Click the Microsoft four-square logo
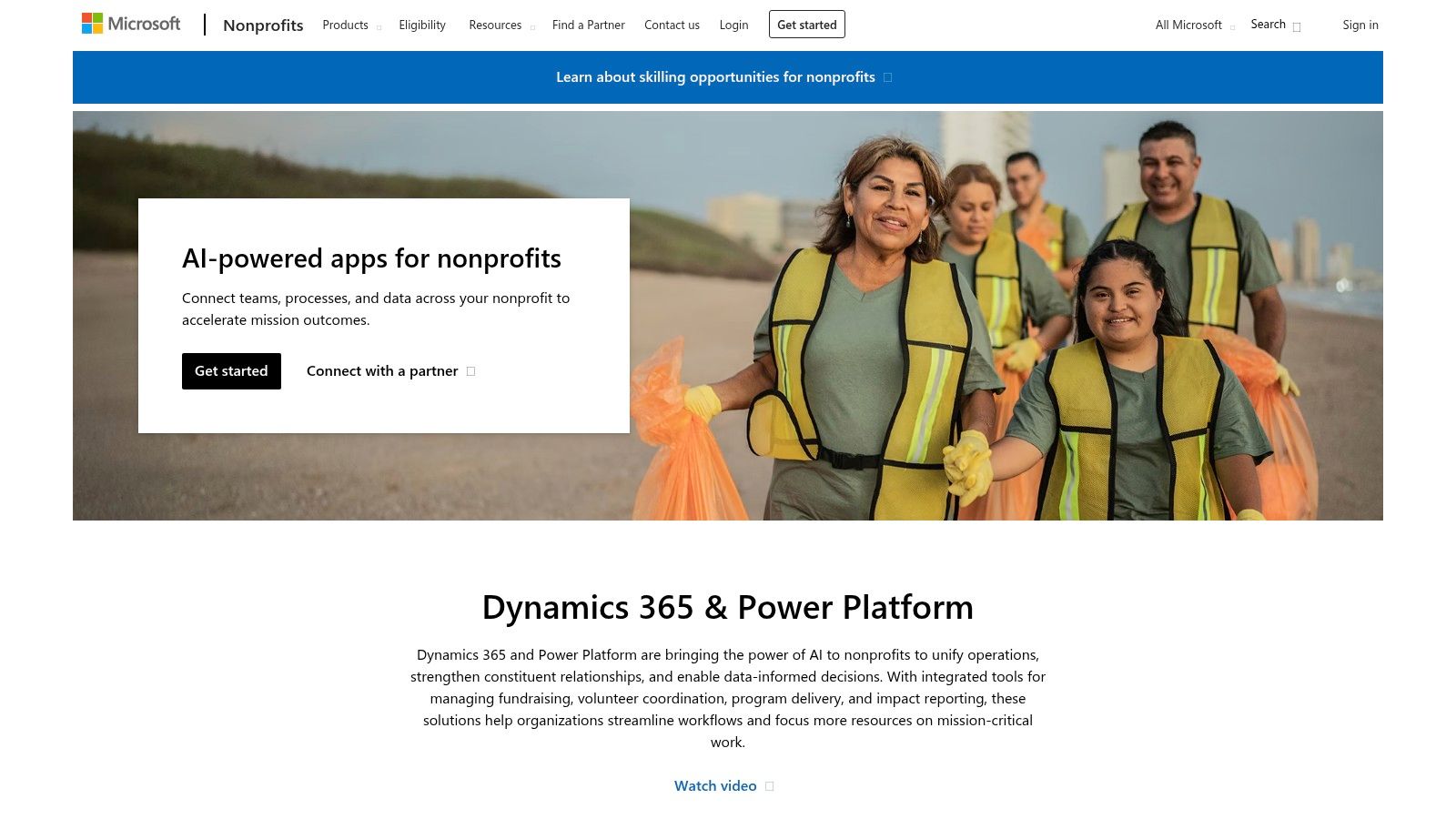The image size is (1456, 819). pyautogui.click(x=92, y=22)
